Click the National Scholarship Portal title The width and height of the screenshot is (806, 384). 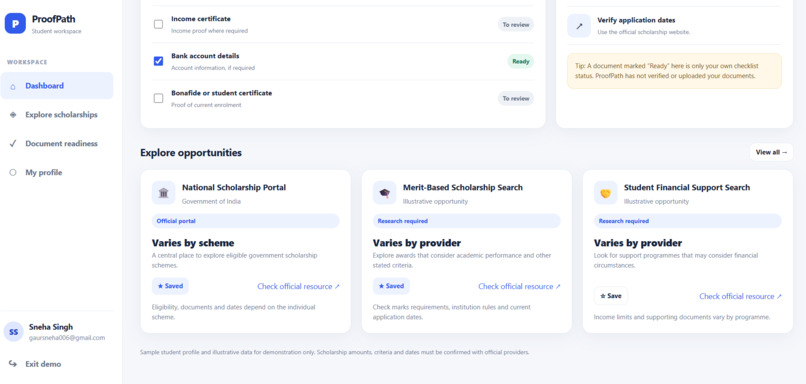click(234, 188)
